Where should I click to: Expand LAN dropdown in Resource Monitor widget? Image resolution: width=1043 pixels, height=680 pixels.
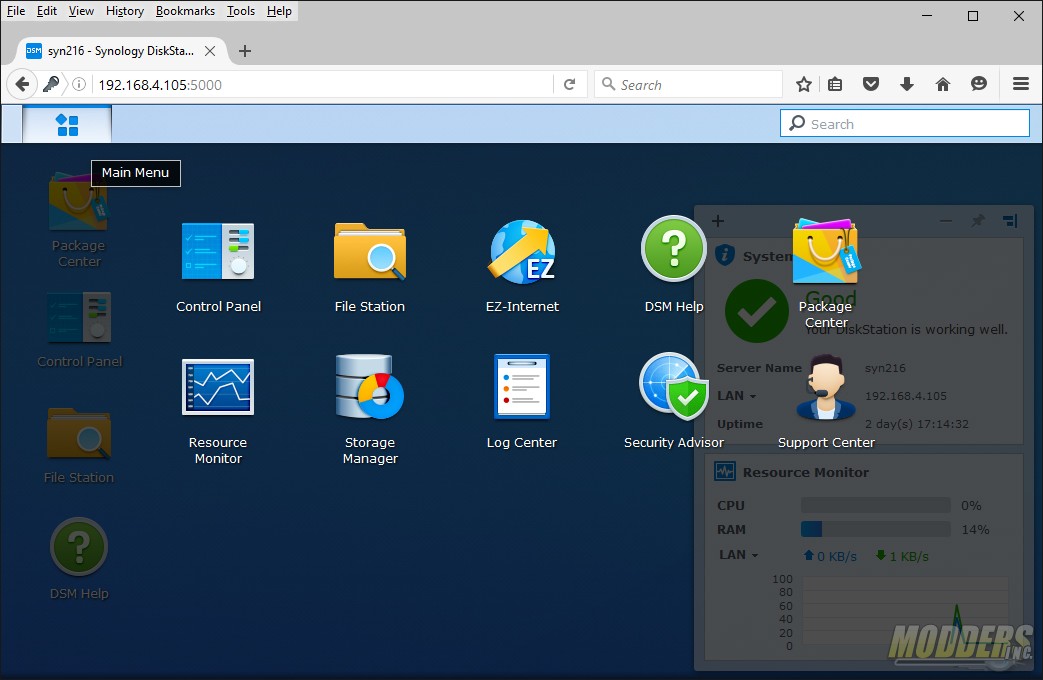click(x=738, y=555)
